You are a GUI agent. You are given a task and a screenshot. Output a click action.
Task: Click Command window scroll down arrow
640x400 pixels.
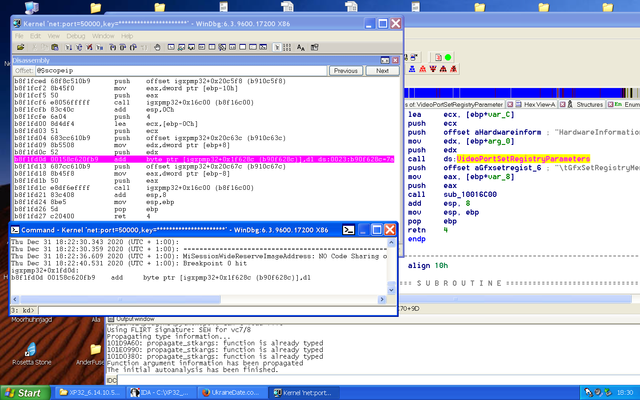[391, 290]
